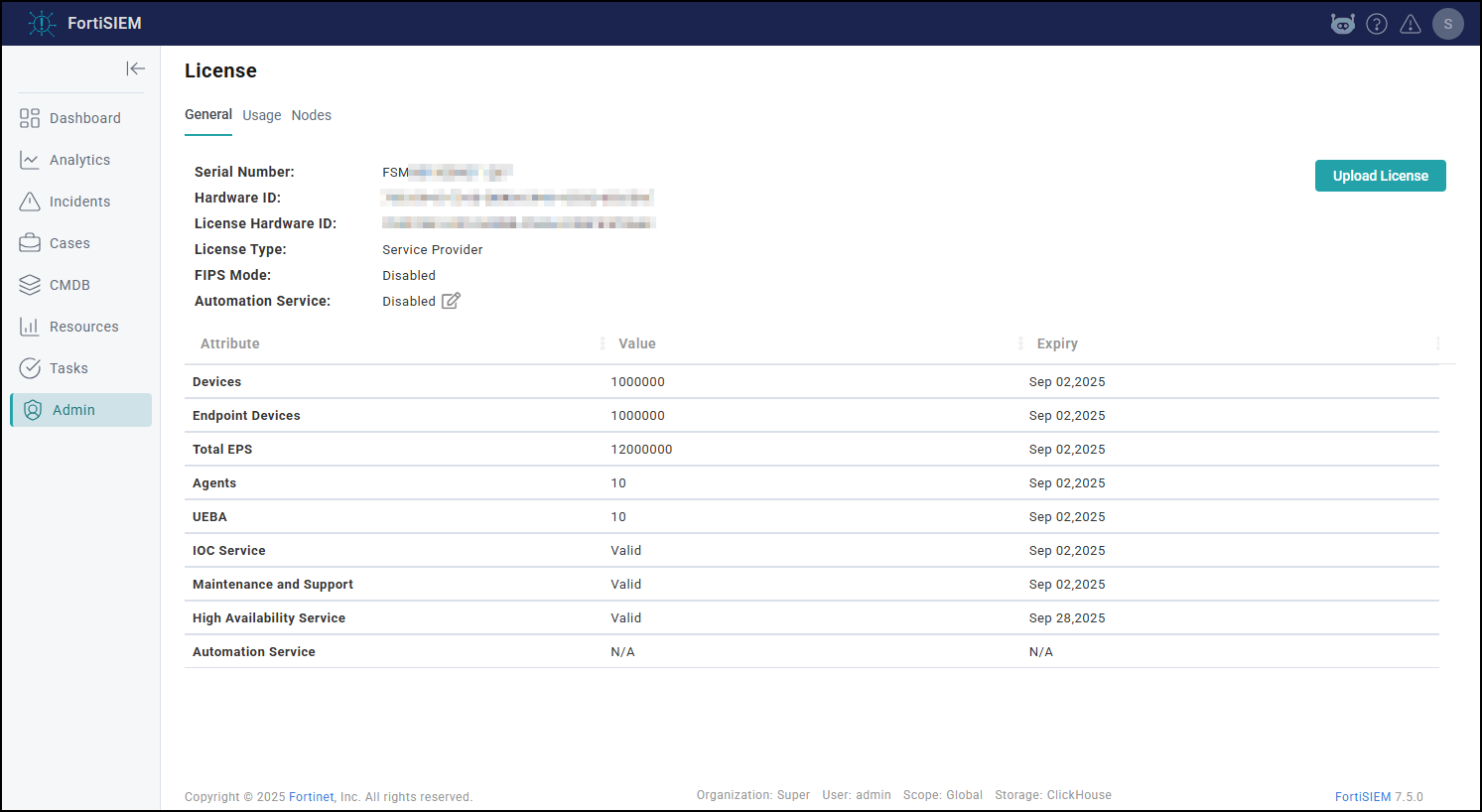The image size is (1482, 812).
Task: Open the Value column options handle
Action: click(x=1020, y=343)
